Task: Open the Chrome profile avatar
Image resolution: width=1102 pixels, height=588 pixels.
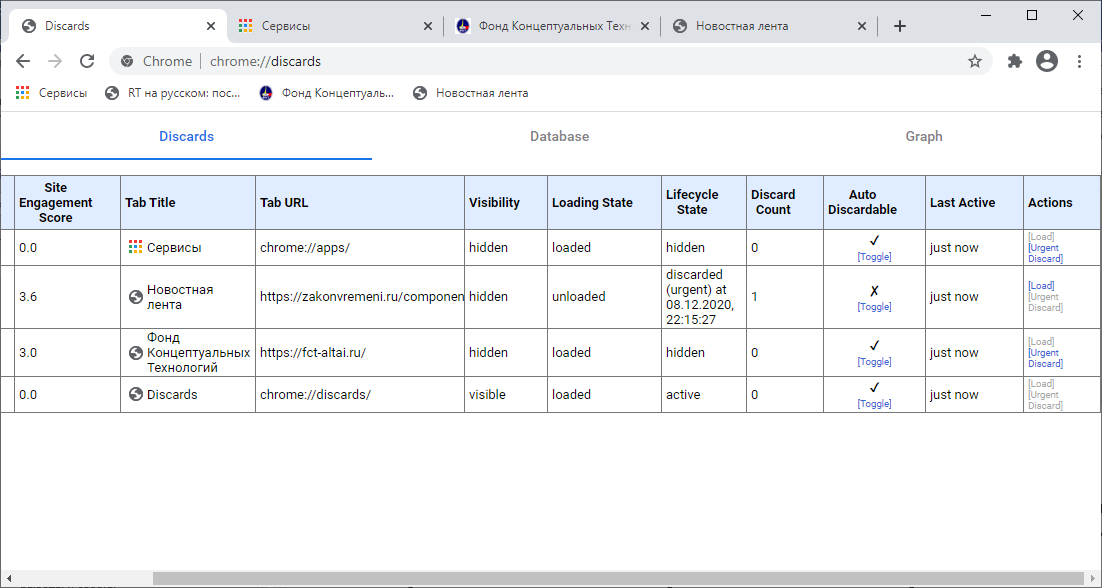Action: point(1047,61)
